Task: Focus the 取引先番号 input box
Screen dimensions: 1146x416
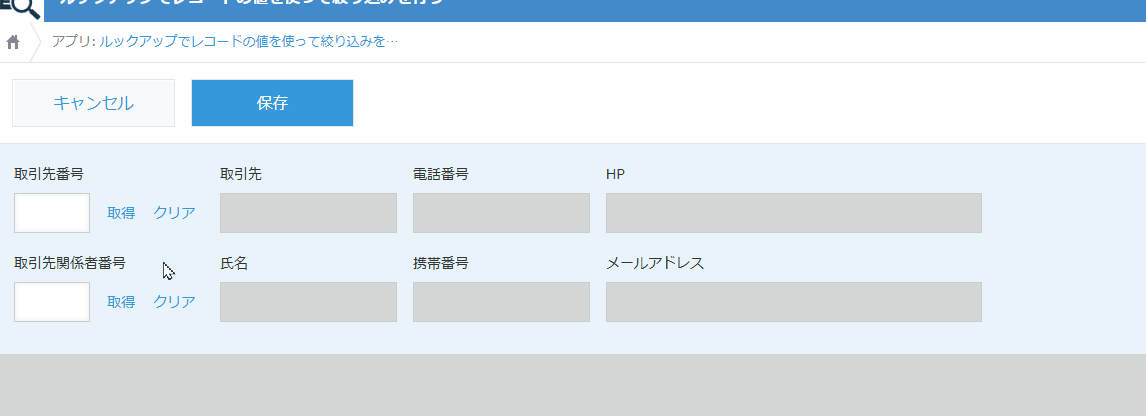Action: [52, 213]
